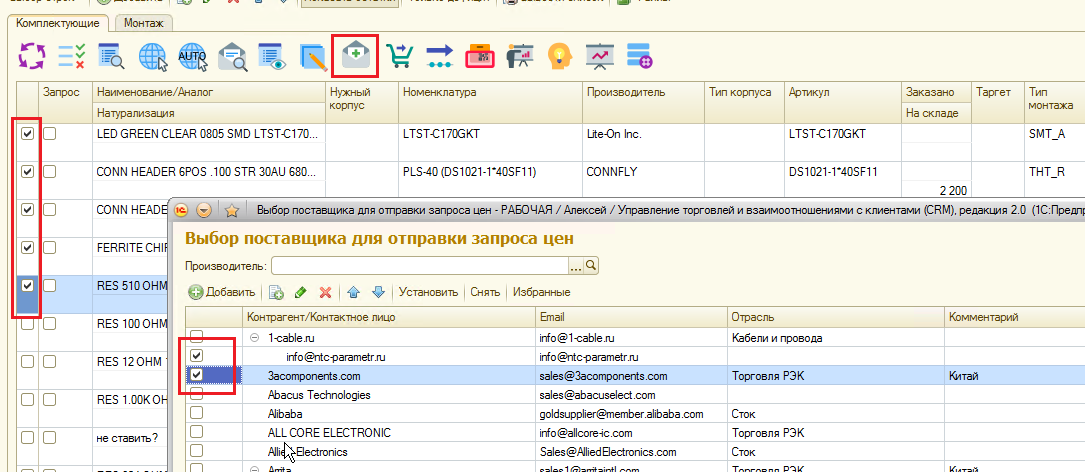Click the blue move up arrow icon

click(353, 292)
